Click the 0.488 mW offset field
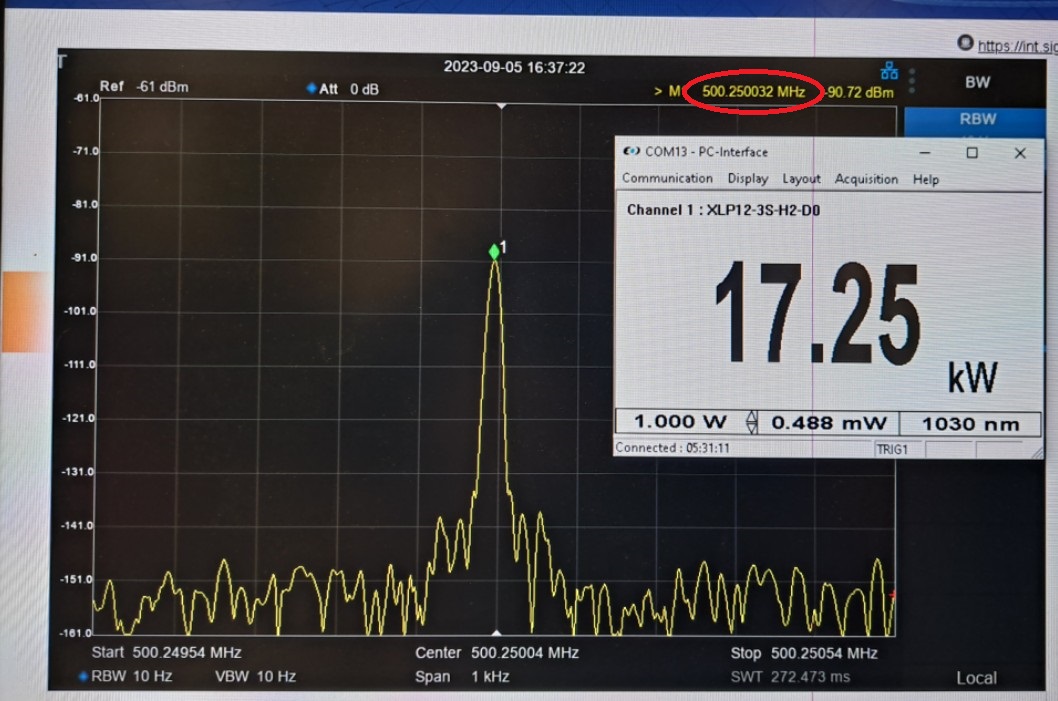1058x701 pixels. [829, 423]
